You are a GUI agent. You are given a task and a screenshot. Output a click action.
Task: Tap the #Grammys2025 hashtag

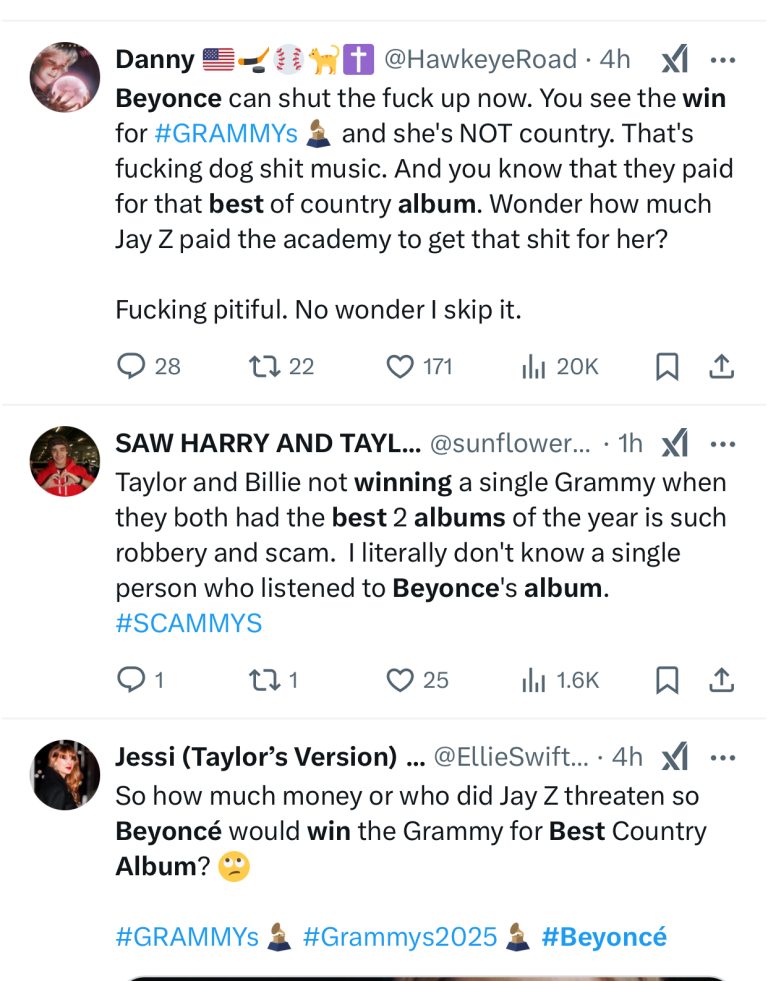pos(399,937)
